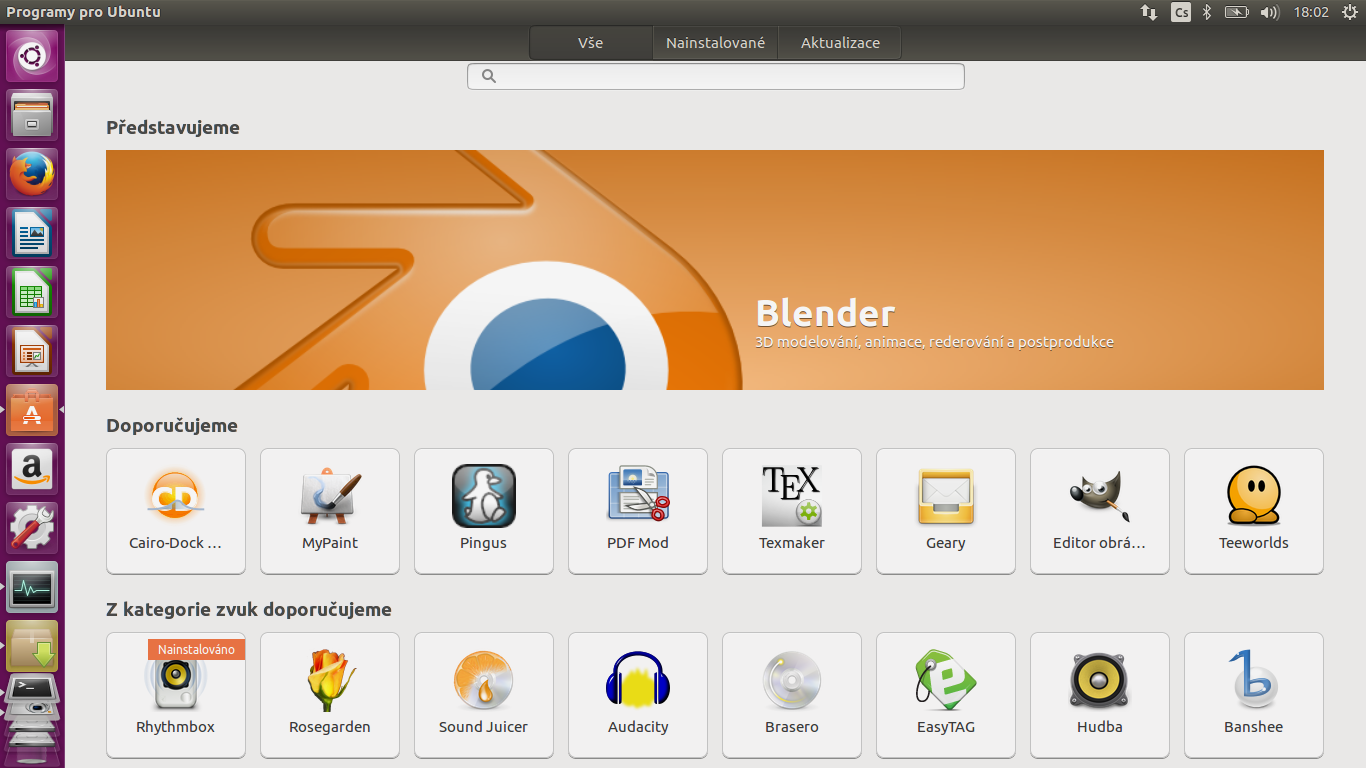Open the Cairo-Dock app tile

[176, 511]
